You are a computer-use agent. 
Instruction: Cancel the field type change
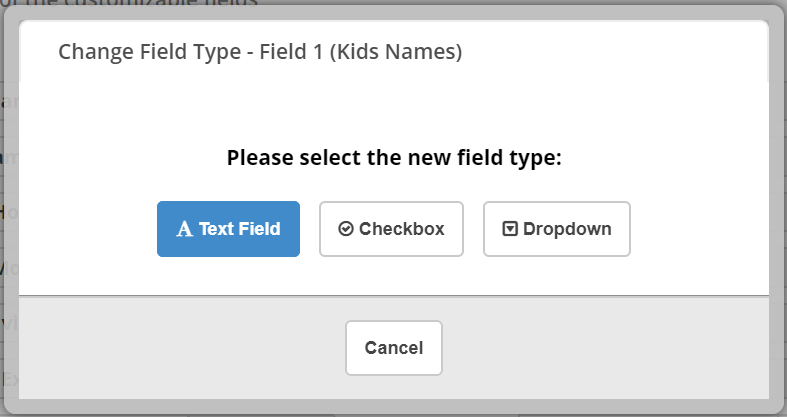(394, 348)
